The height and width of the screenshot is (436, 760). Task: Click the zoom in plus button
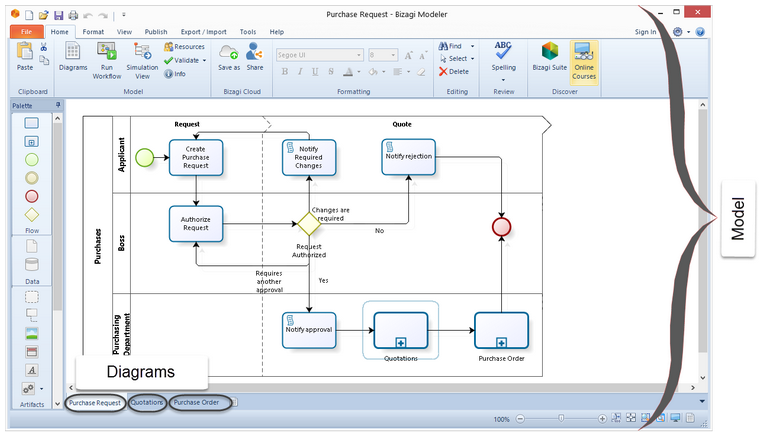click(602, 419)
